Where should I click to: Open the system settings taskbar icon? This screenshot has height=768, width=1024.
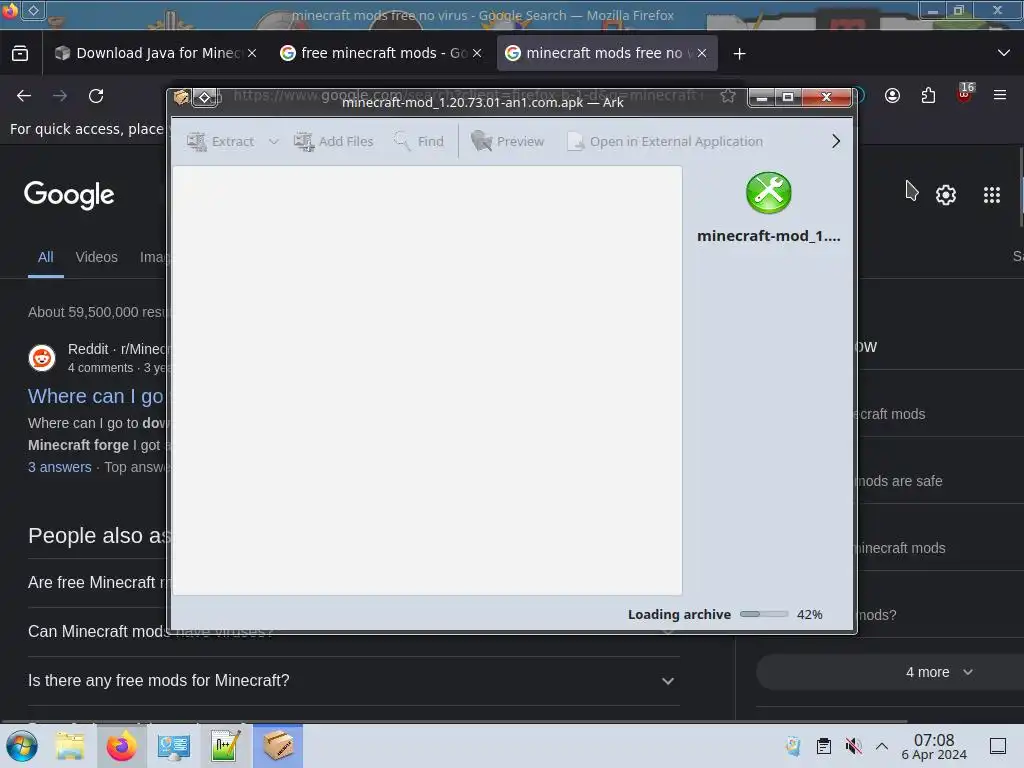174,746
